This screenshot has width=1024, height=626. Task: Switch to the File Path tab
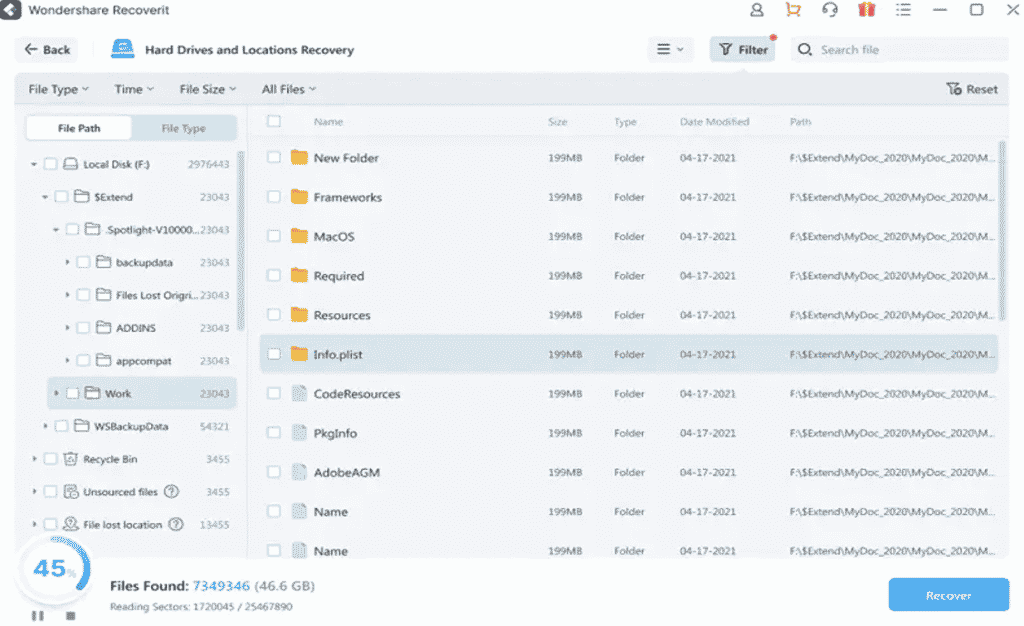(x=79, y=128)
